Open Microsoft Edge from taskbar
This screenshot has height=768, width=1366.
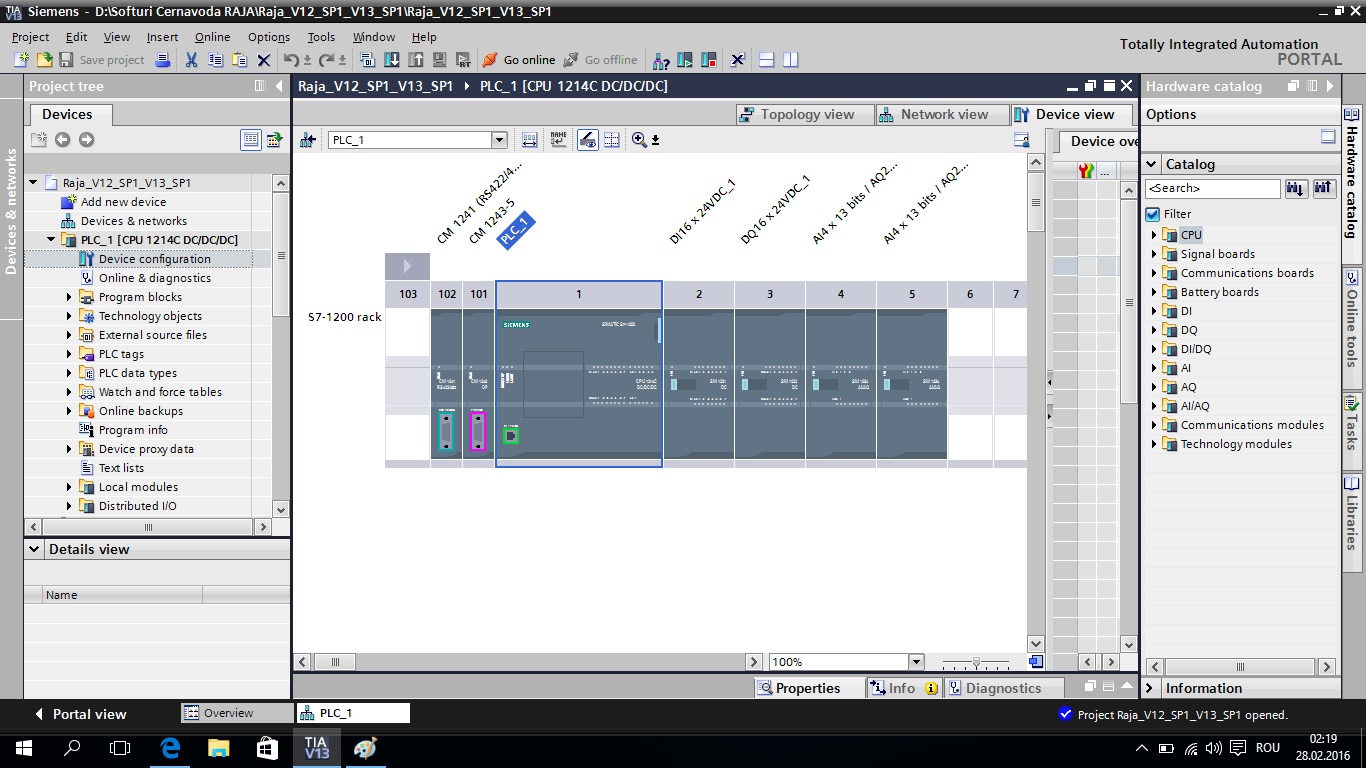pyautogui.click(x=169, y=747)
